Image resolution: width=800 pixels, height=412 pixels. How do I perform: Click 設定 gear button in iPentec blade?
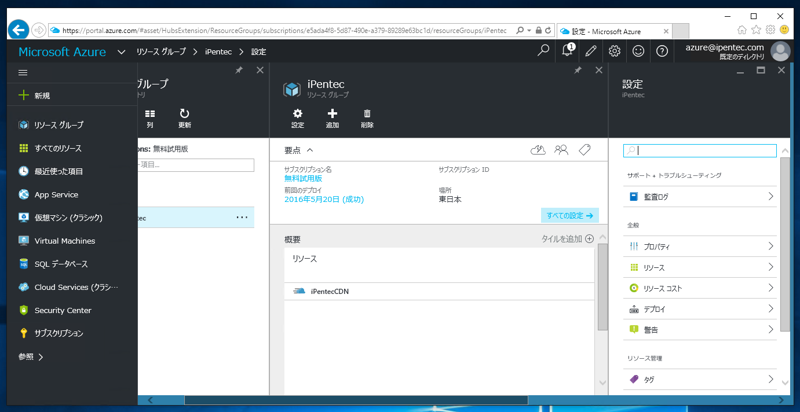(297, 118)
